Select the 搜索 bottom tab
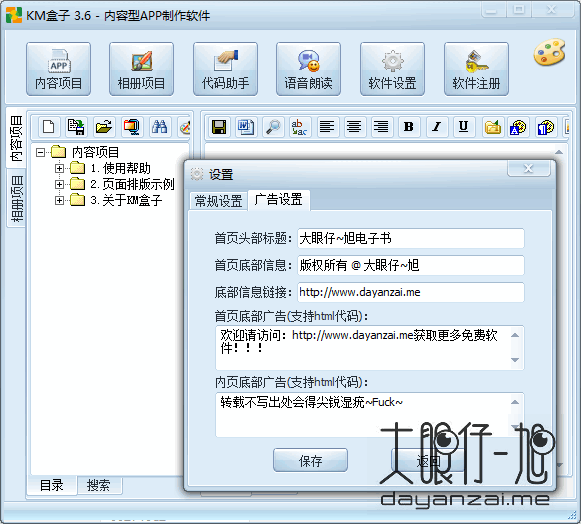The width and height of the screenshot is (581, 524). click(99, 485)
